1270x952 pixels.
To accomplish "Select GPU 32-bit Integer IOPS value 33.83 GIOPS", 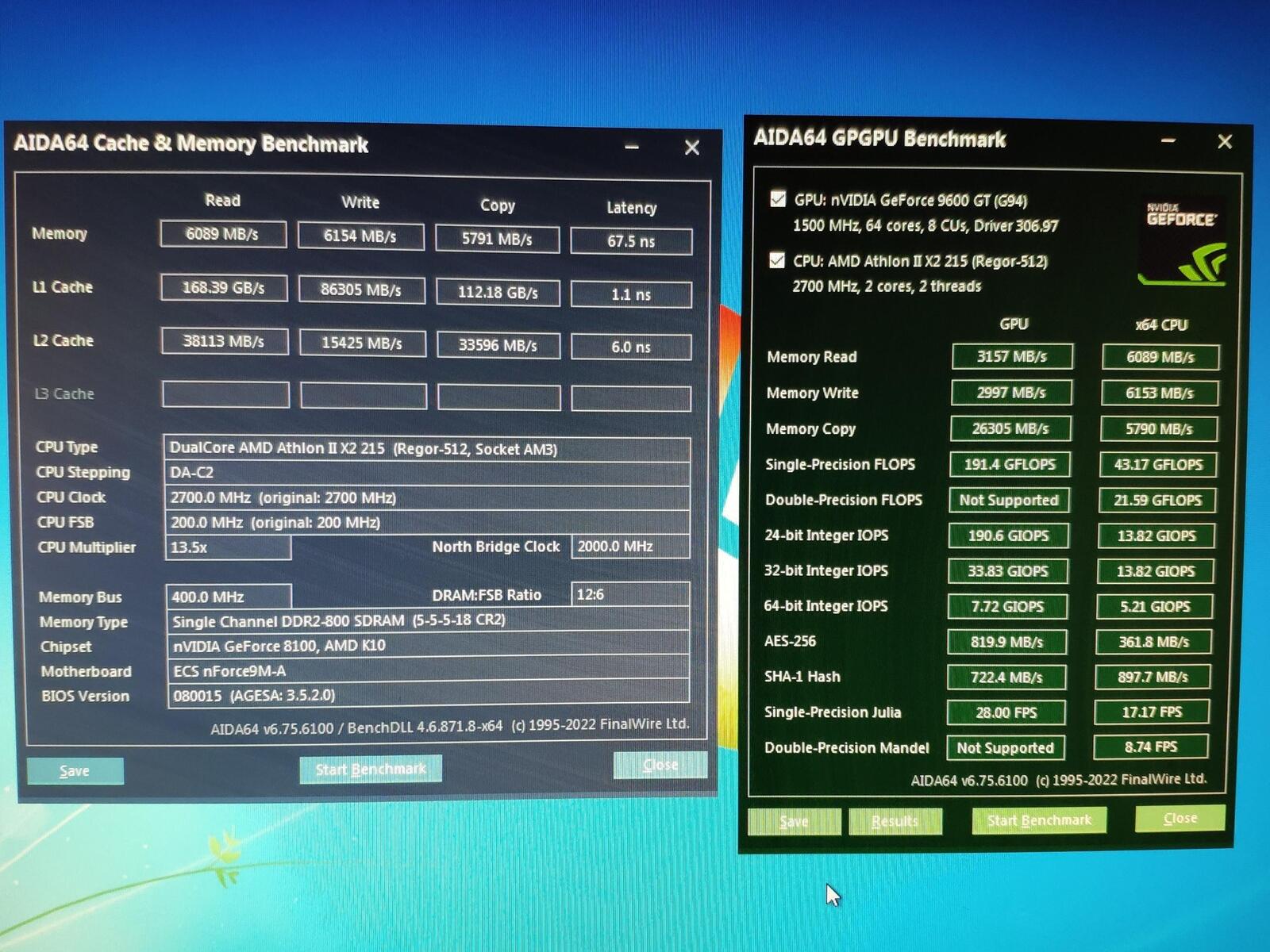I will pos(1008,571).
